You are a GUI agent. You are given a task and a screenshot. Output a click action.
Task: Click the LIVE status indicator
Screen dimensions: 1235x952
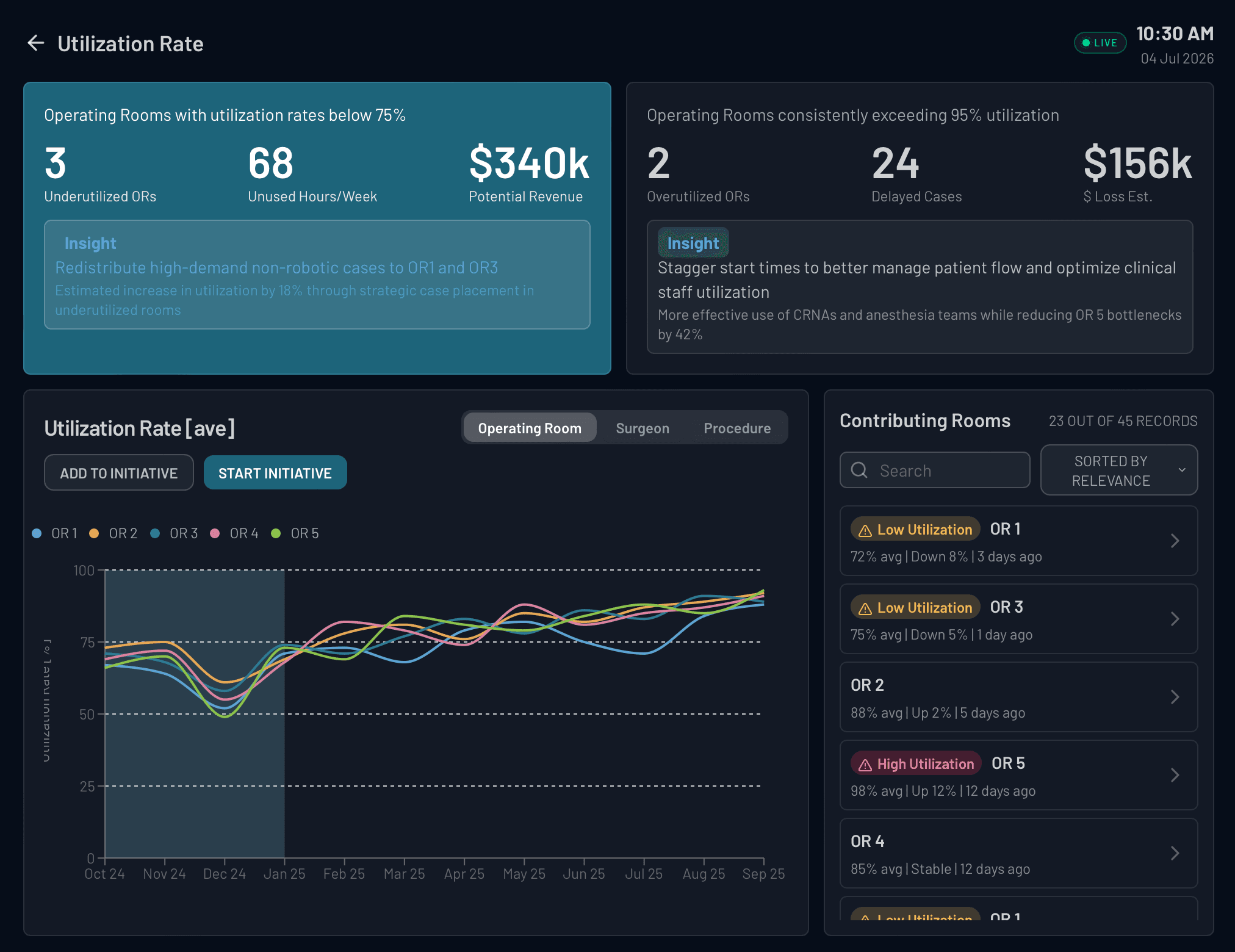click(1100, 42)
